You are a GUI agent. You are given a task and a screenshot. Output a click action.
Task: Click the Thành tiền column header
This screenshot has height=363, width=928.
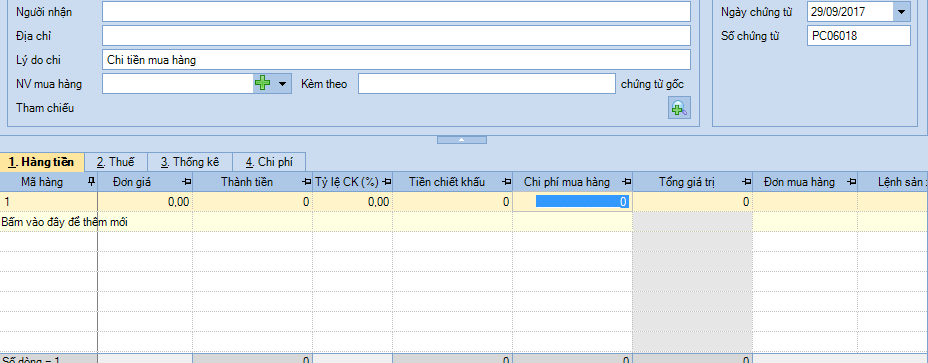coord(253,182)
